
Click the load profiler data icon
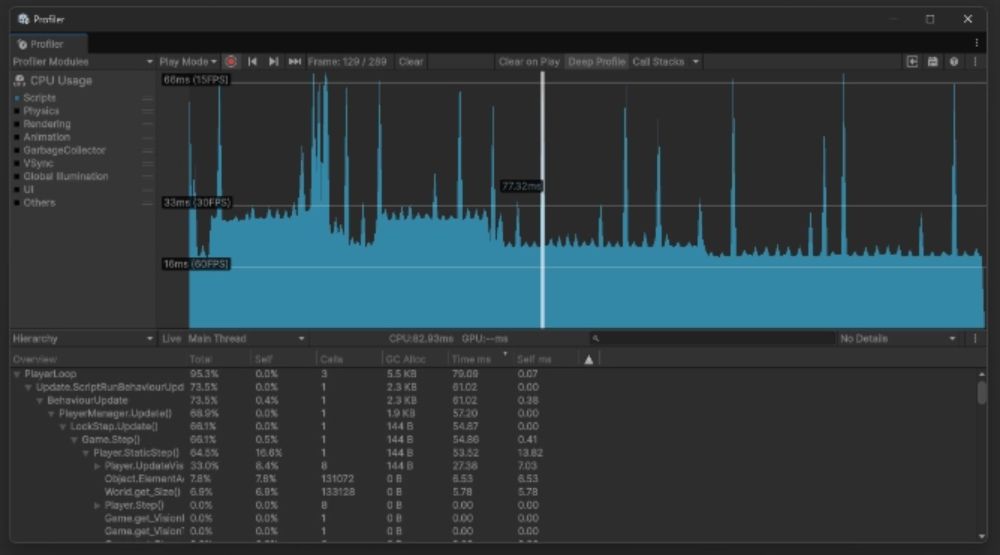tap(912, 62)
